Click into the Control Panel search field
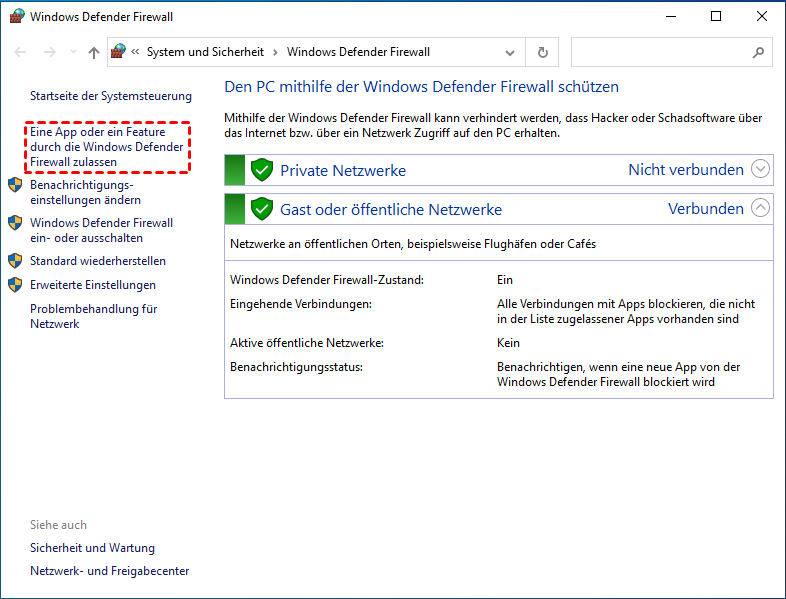The height and width of the screenshot is (599, 786). [658, 52]
